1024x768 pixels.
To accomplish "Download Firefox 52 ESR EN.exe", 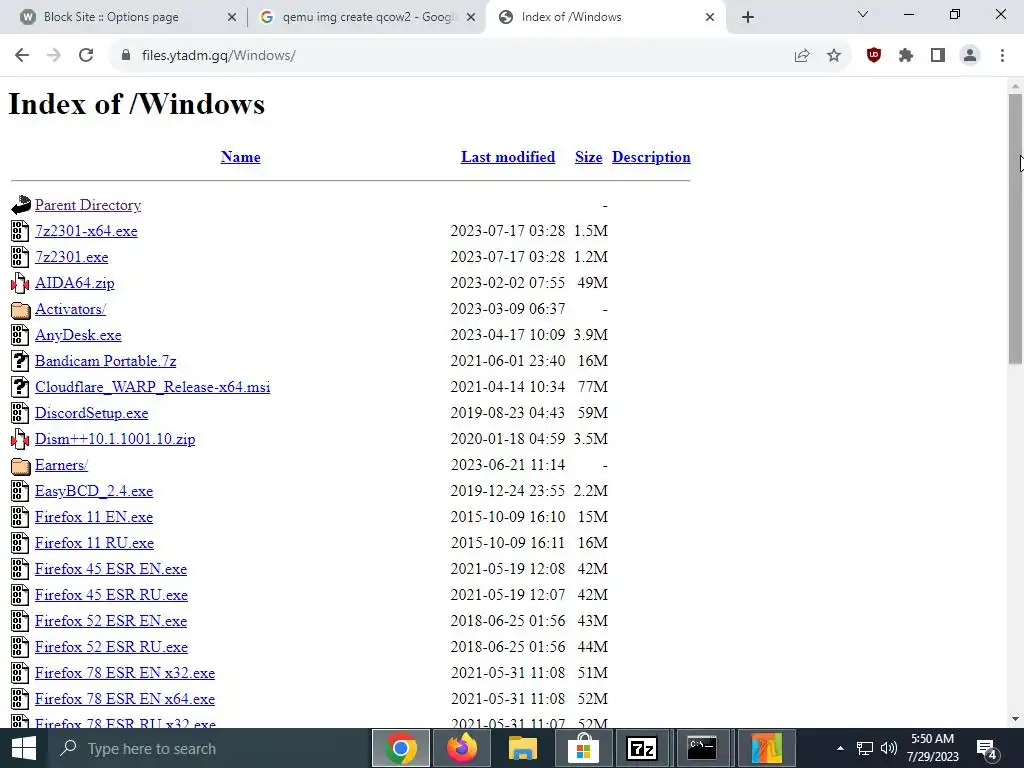I will coord(110,621).
